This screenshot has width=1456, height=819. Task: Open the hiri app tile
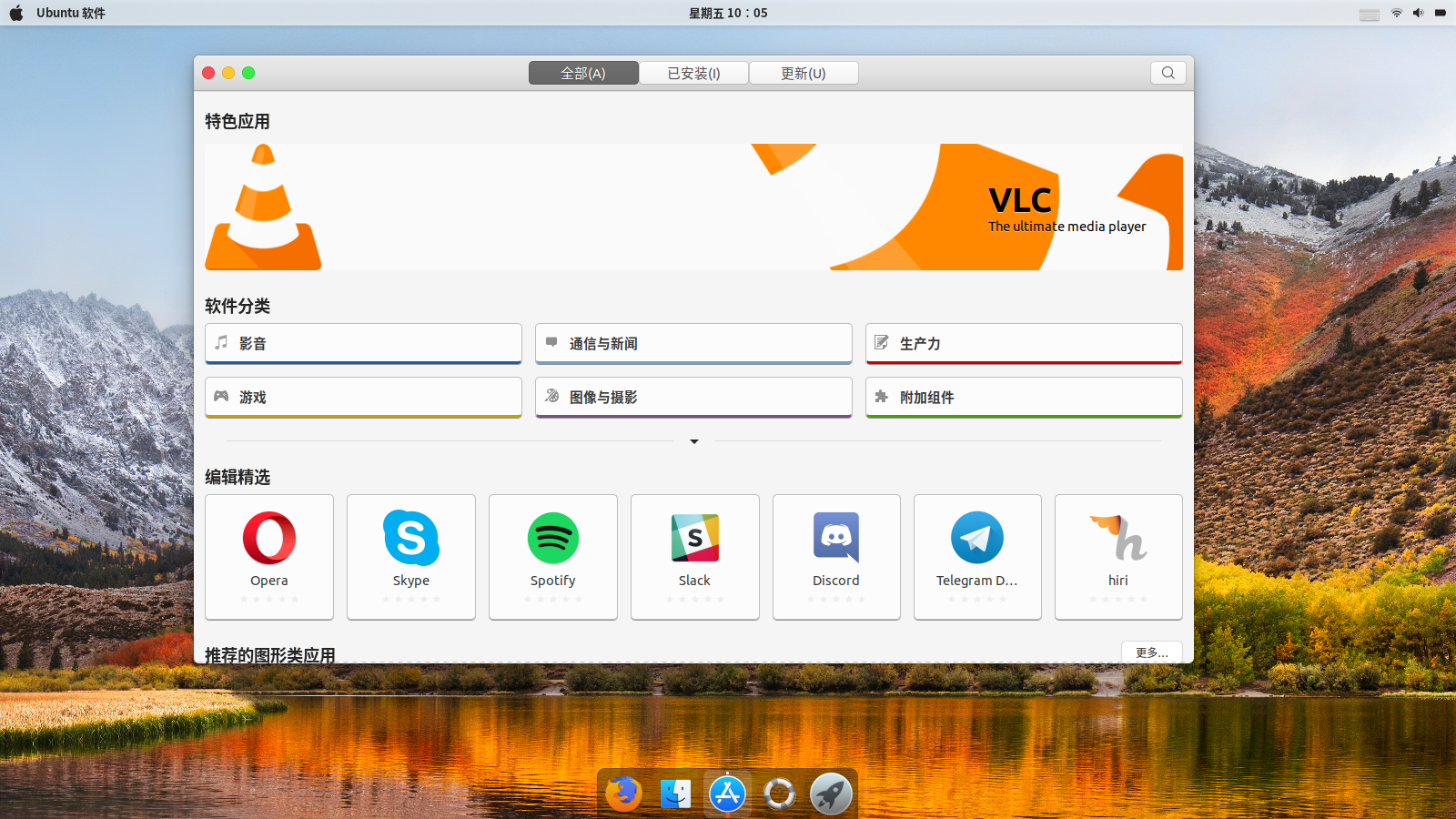1118,557
